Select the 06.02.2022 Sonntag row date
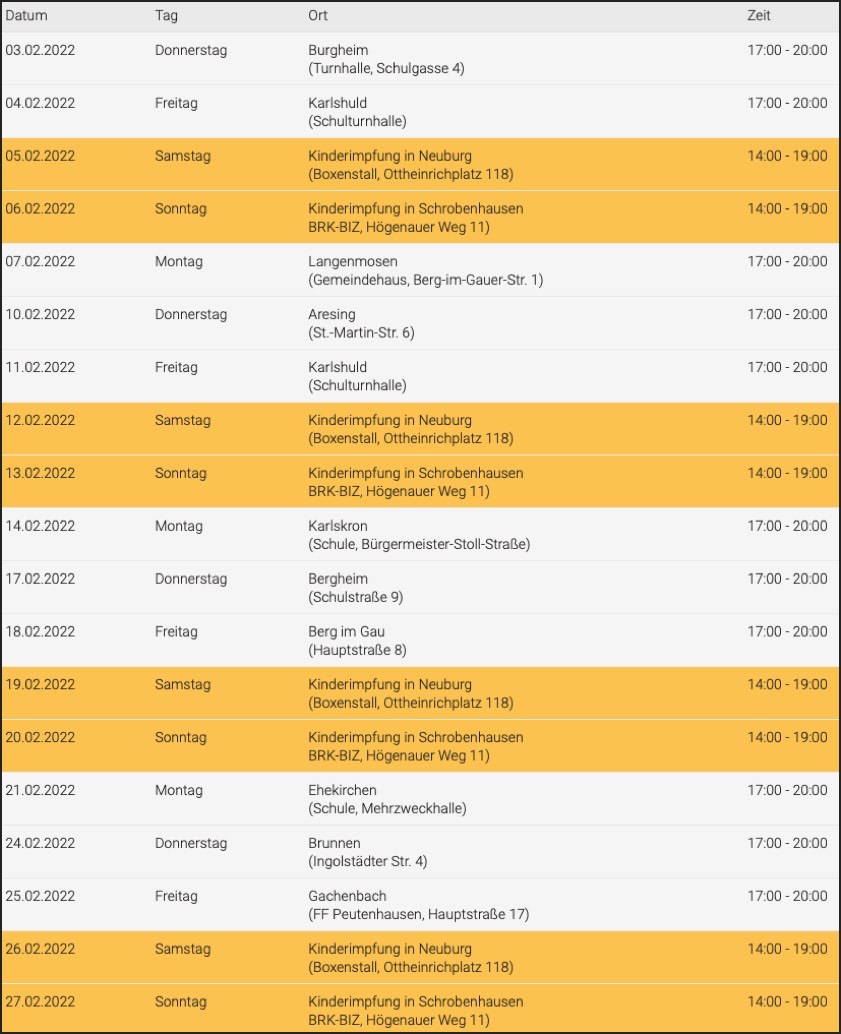 (40, 209)
